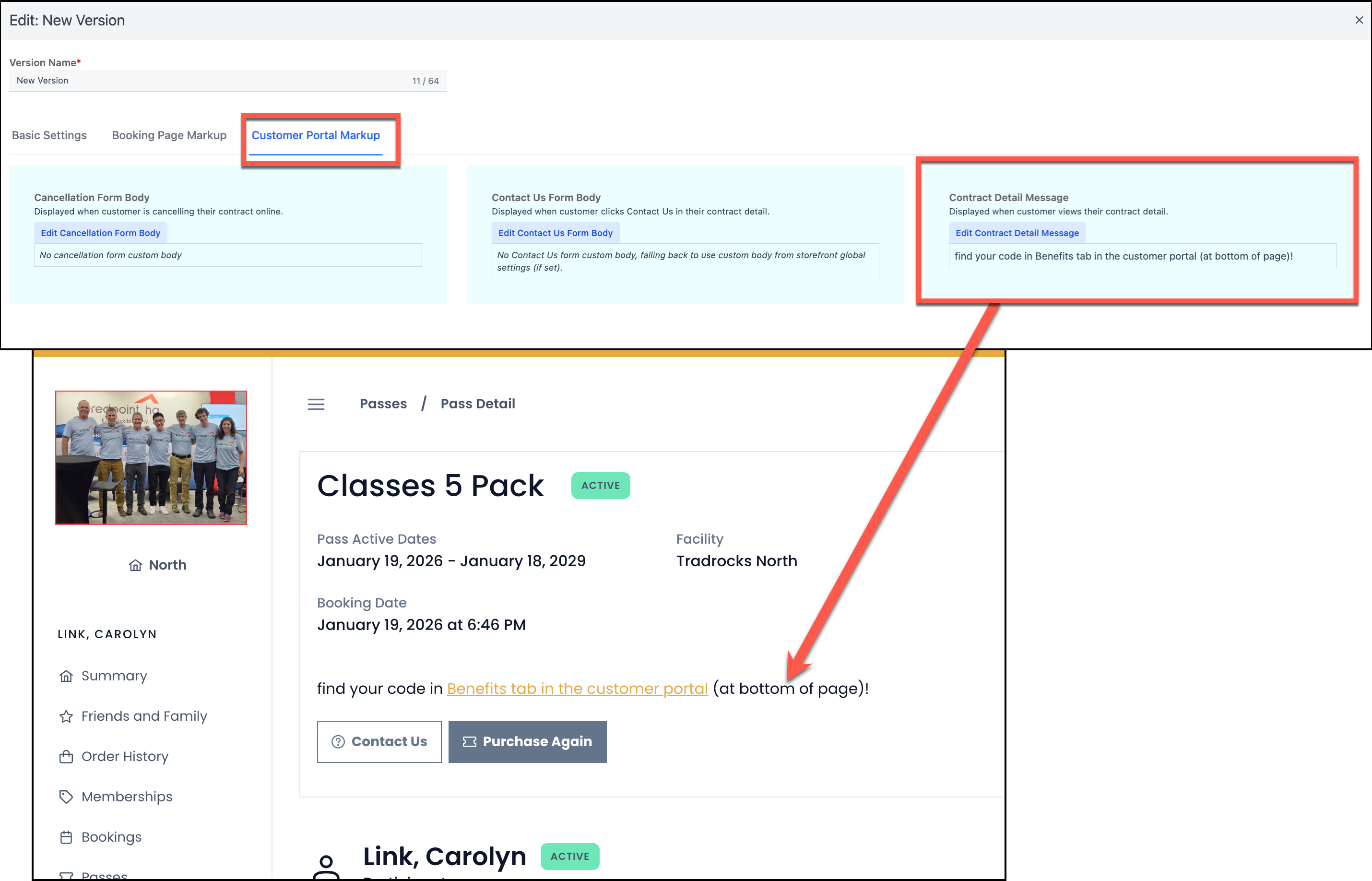The height and width of the screenshot is (881, 1372).
Task: Click the tag icon for Memberships
Action: tap(66, 797)
